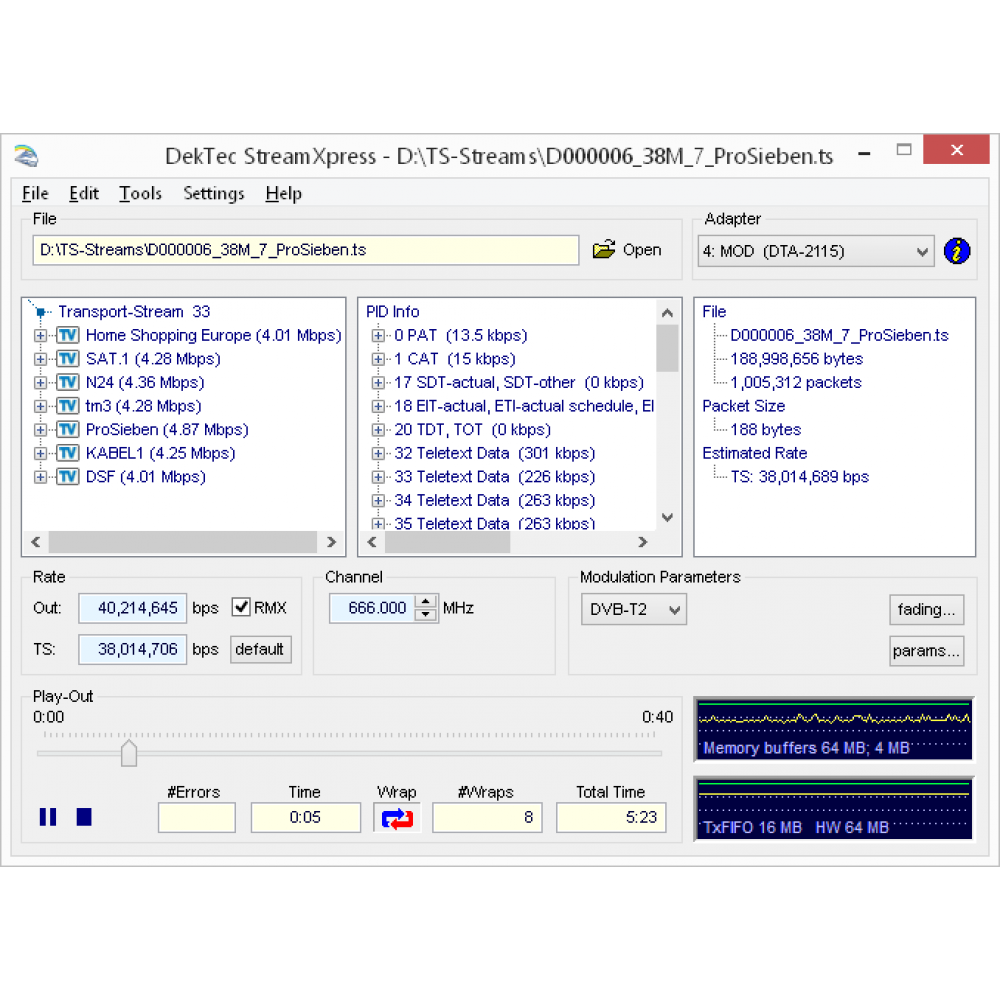Pause playback with the pause button
Screen dimensions: 1000x1000
click(48, 817)
